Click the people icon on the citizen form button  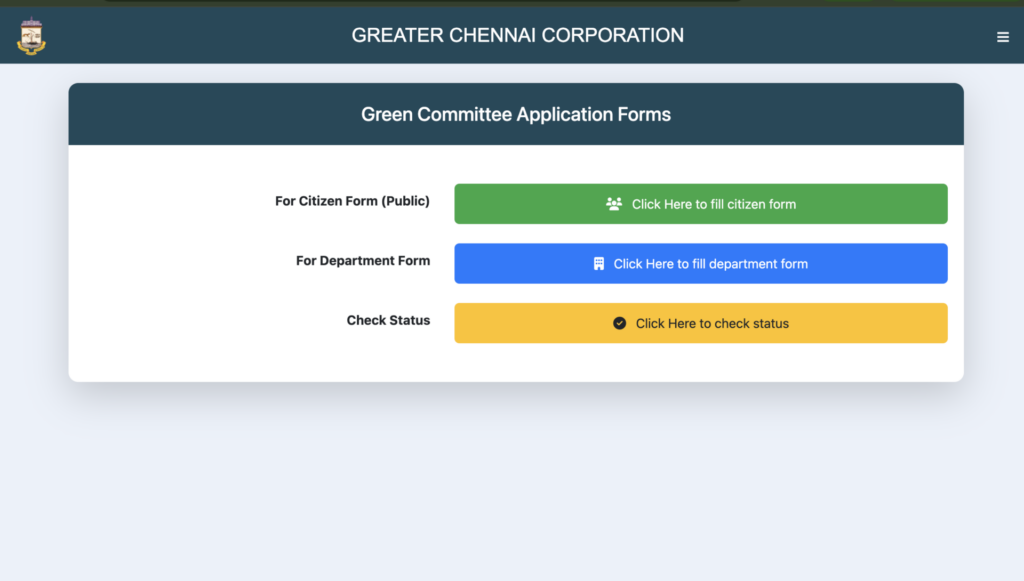[614, 203]
